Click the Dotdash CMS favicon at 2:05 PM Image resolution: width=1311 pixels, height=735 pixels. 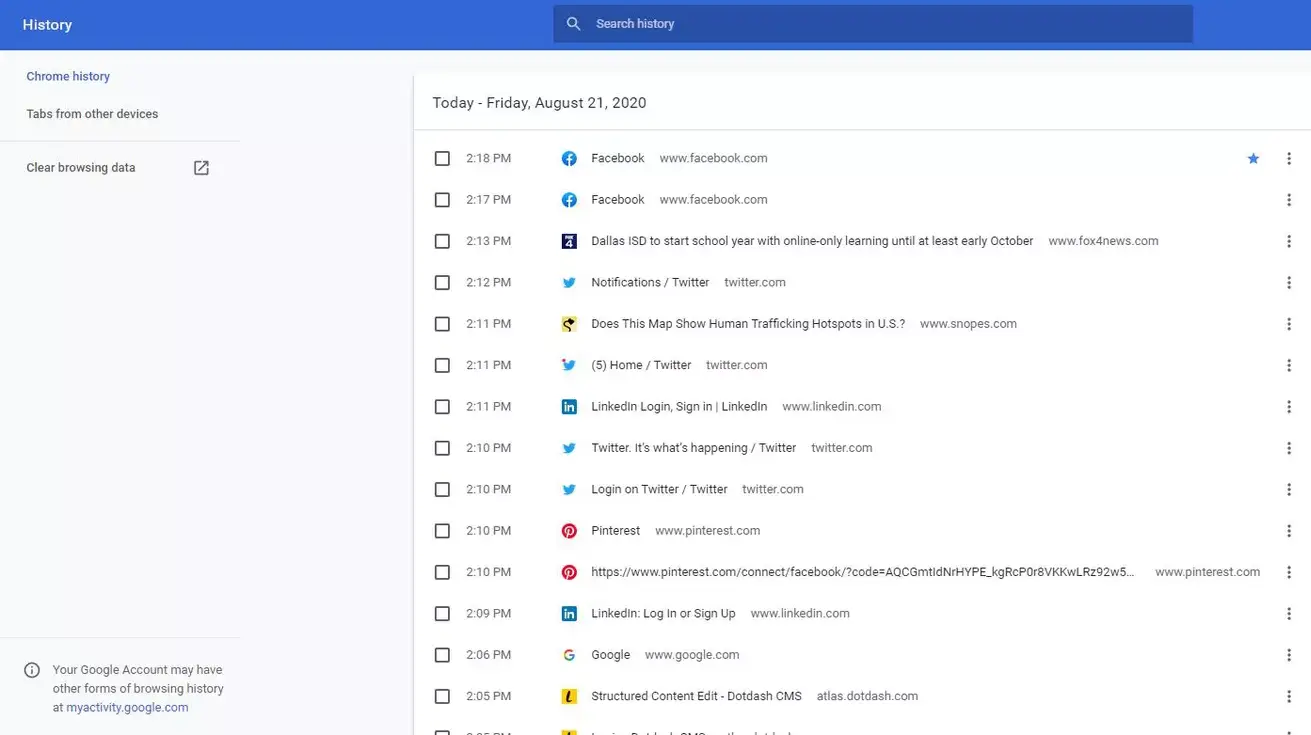(x=569, y=697)
